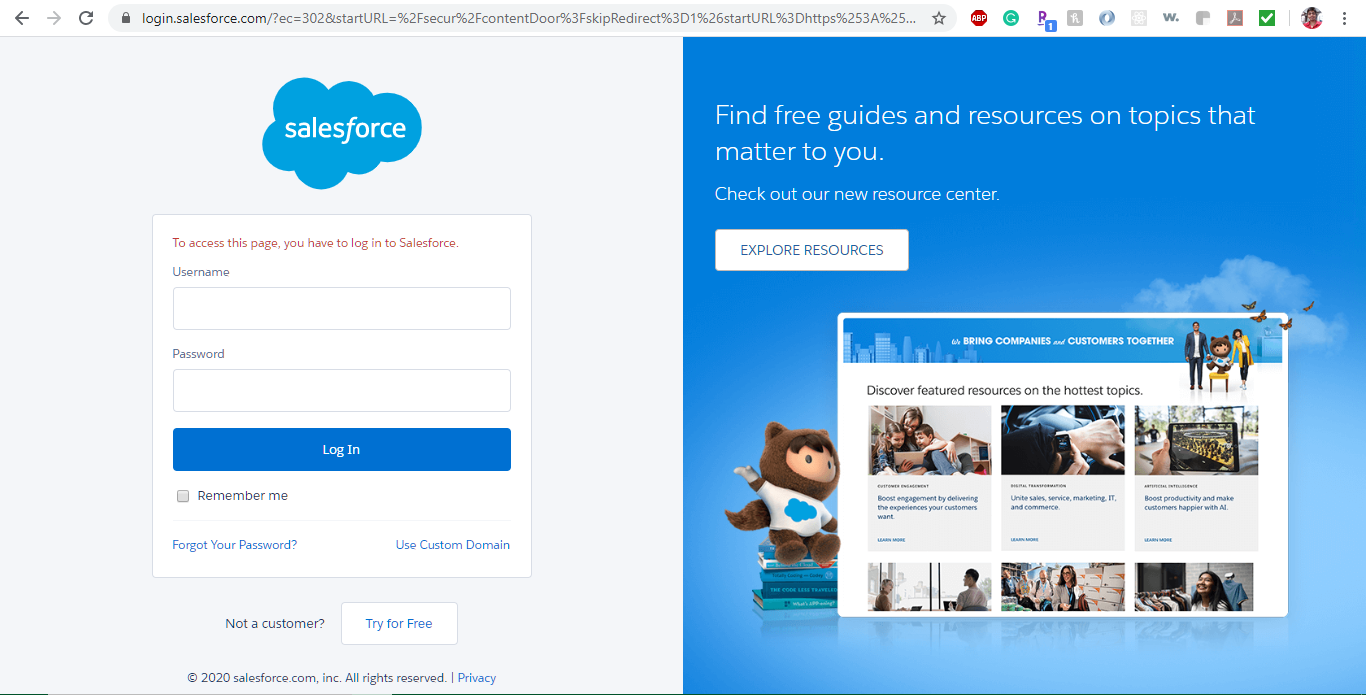Open the Chrome three-dot menu
Viewport: 1366px width, 695px height.
coord(1344,18)
